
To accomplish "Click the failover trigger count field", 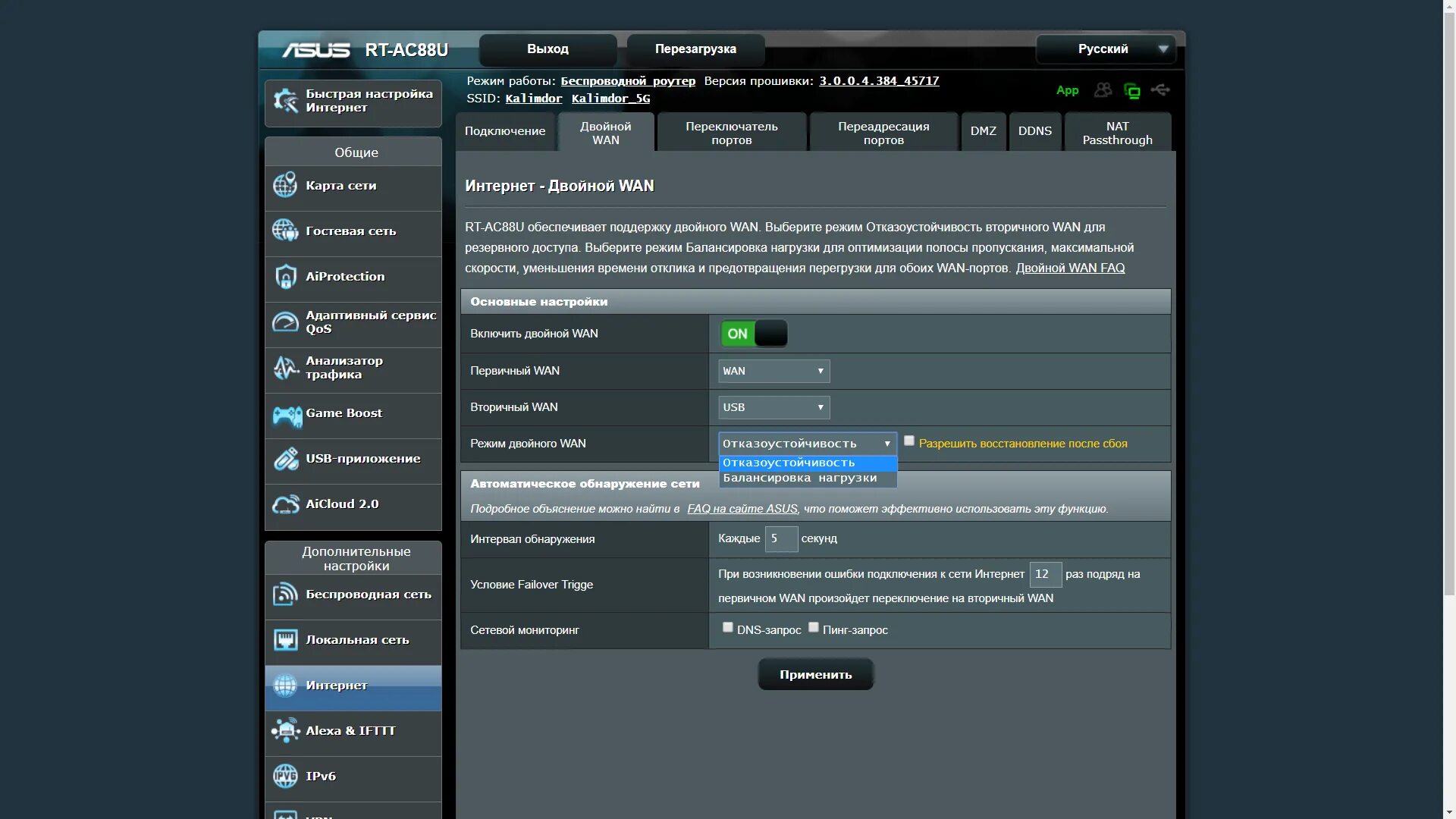I will tap(1046, 574).
